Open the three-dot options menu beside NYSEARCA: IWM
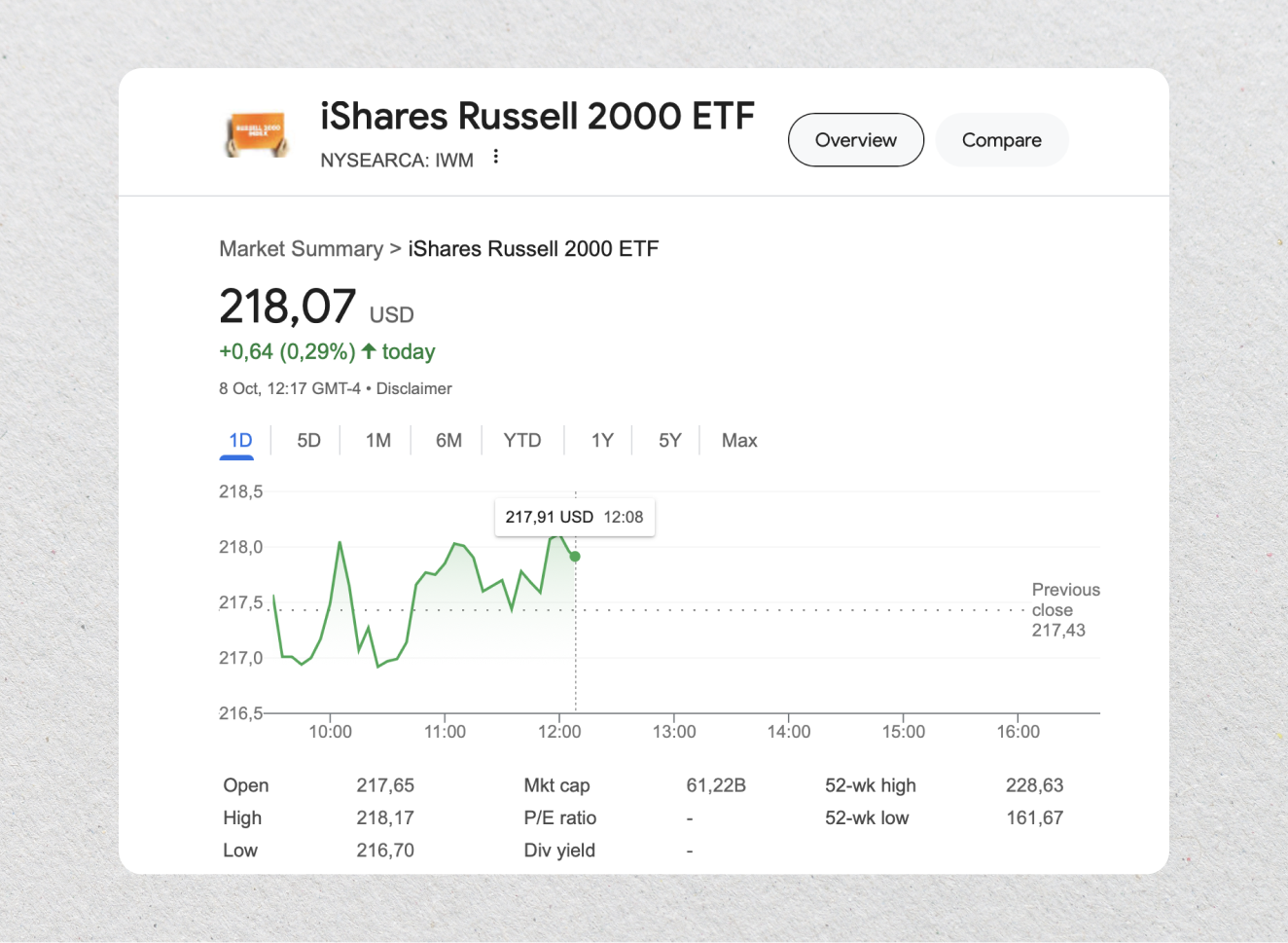This screenshot has width=1288, height=943. pos(496,155)
